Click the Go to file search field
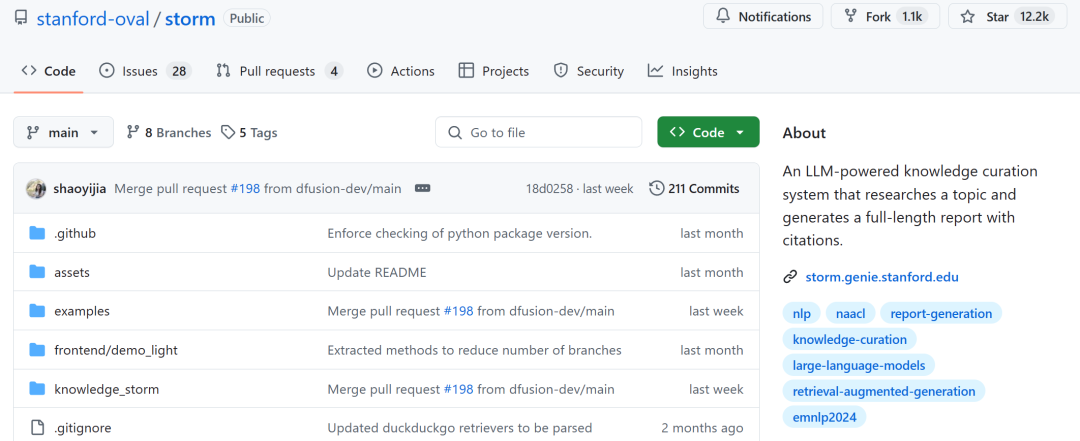Image resolution: width=1080 pixels, height=441 pixels. (538, 132)
